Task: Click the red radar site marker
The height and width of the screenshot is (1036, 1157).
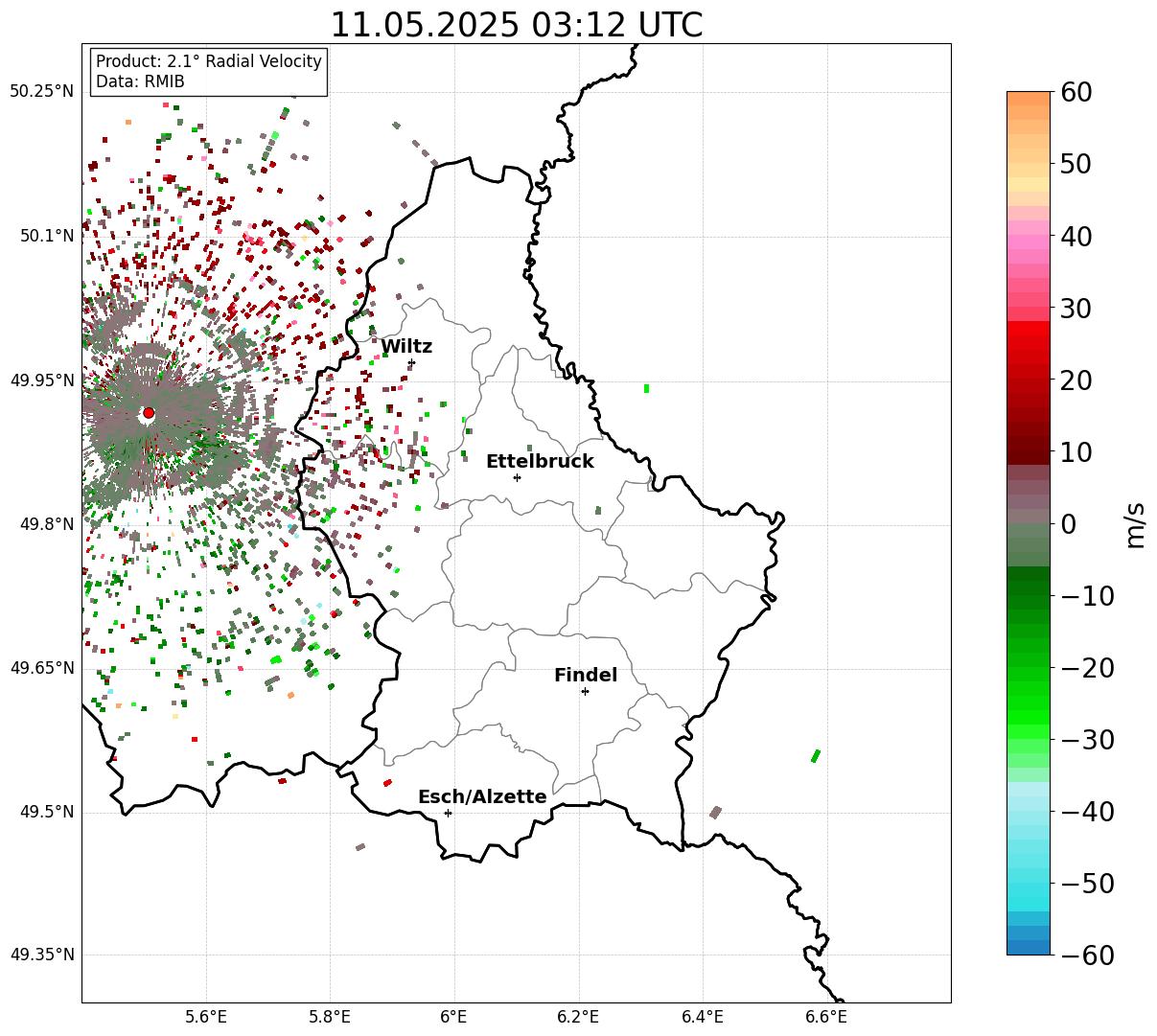Action: pos(149,413)
